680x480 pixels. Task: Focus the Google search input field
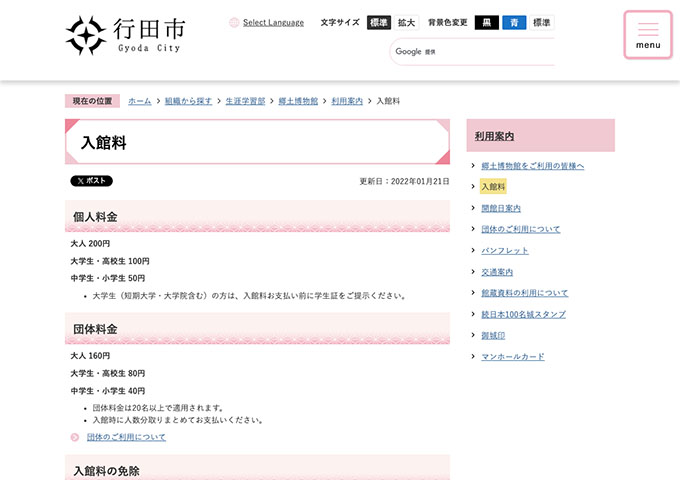pyautogui.click(x=473, y=52)
